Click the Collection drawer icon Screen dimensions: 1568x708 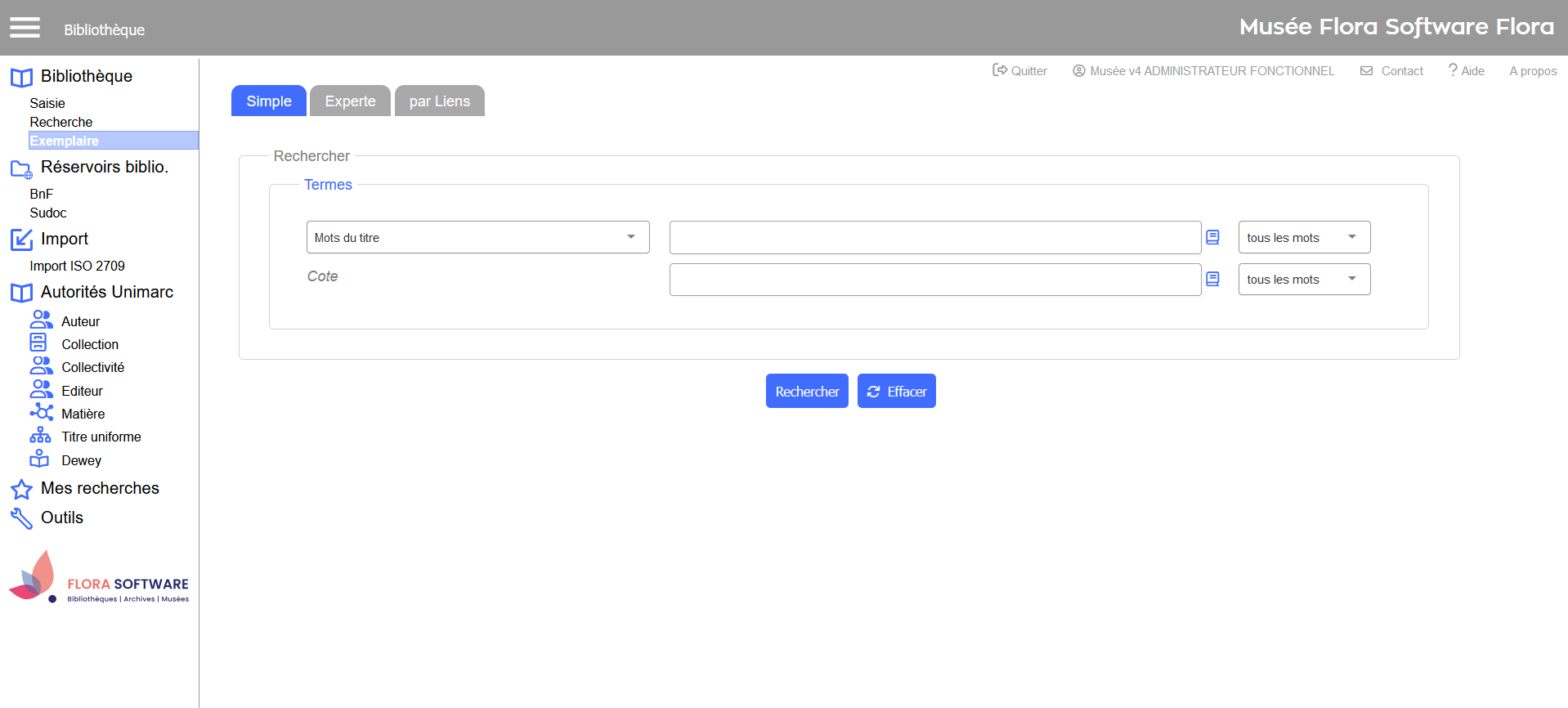click(x=38, y=342)
